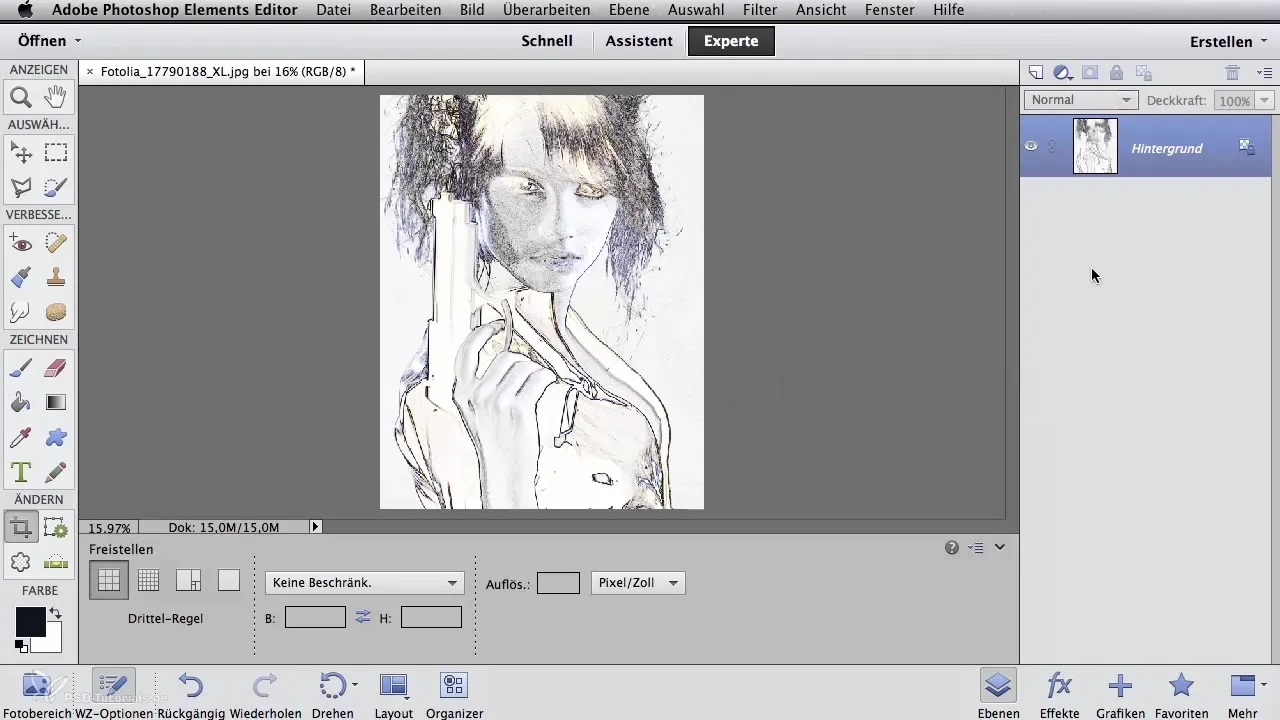Image resolution: width=1280 pixels, height=720 pixels.
Task: Open the Erstellen dropdown
Action: coord(1227,42)
